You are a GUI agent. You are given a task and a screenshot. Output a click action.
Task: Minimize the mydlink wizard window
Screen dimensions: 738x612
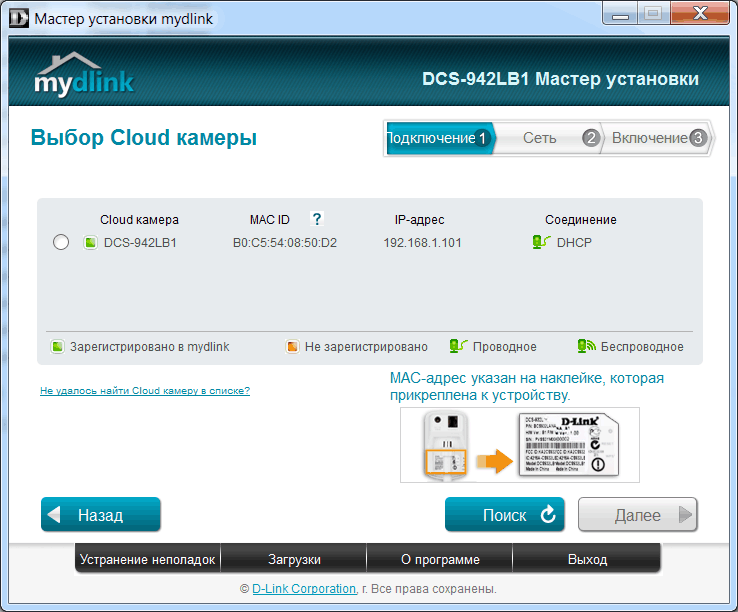click(x=620, y=13)
